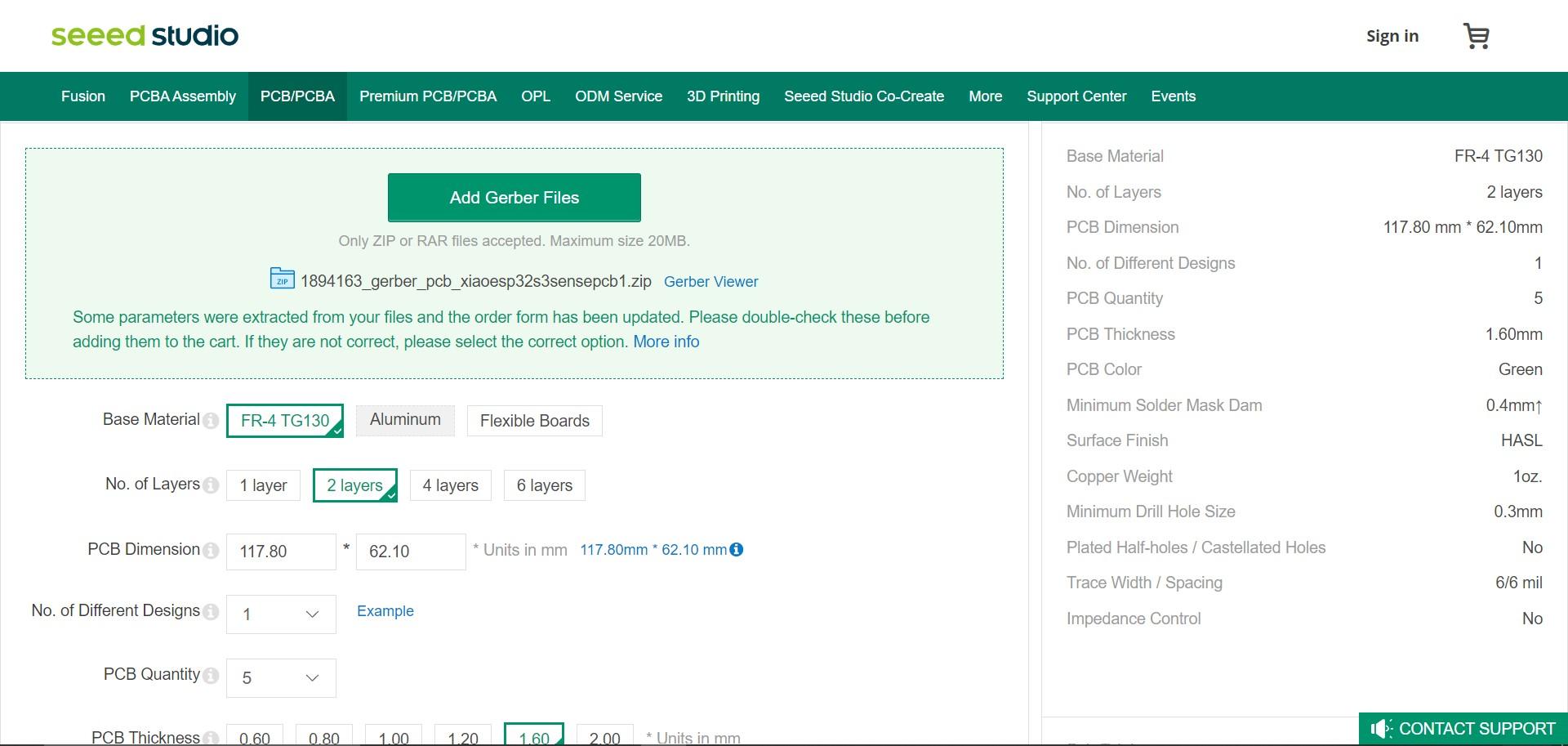
Task: Open PCB Dimension info icon
Action: pos(211,550)
